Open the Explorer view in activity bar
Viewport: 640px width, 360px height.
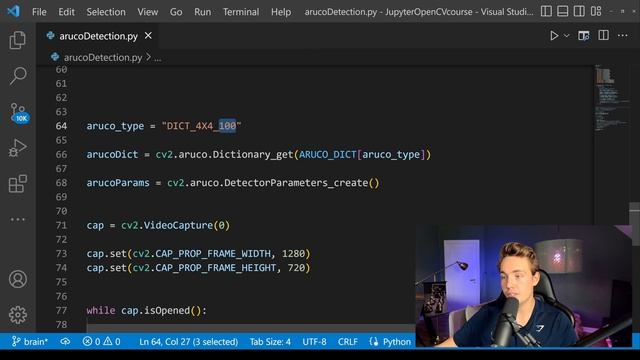pos(18,40)
